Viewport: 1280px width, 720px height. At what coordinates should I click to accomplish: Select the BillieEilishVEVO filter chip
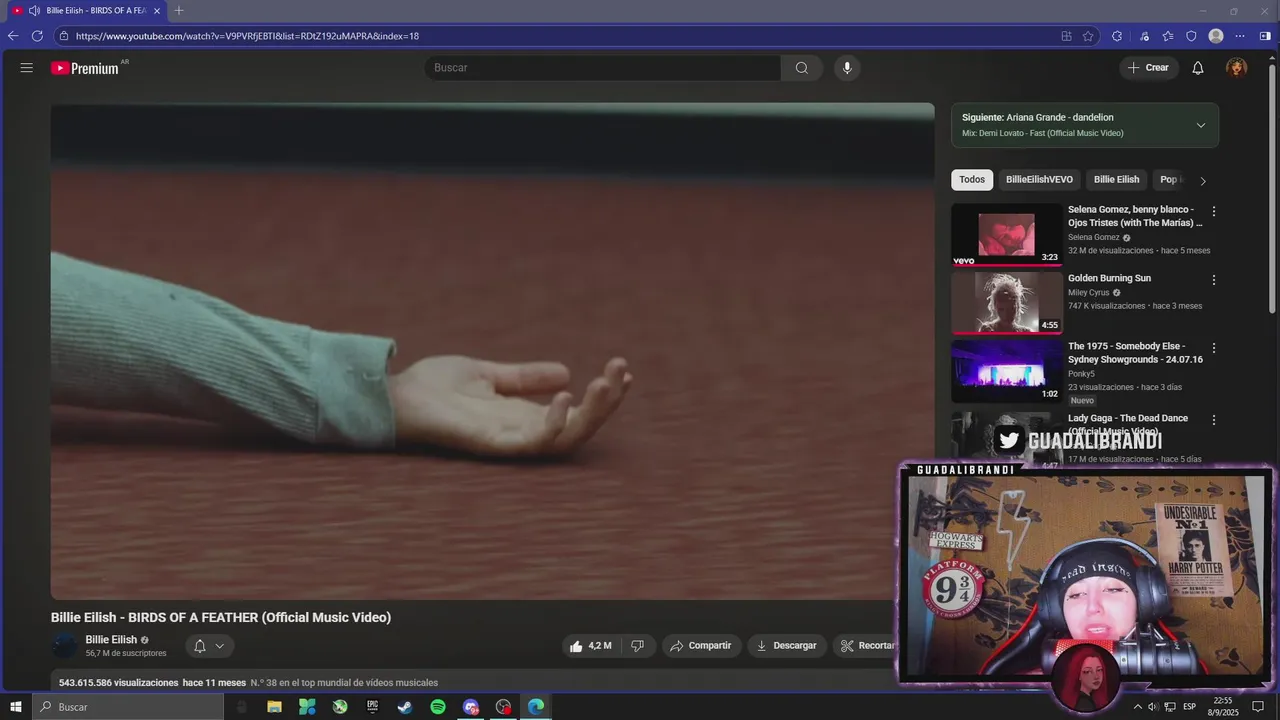tap(1039, 180)
